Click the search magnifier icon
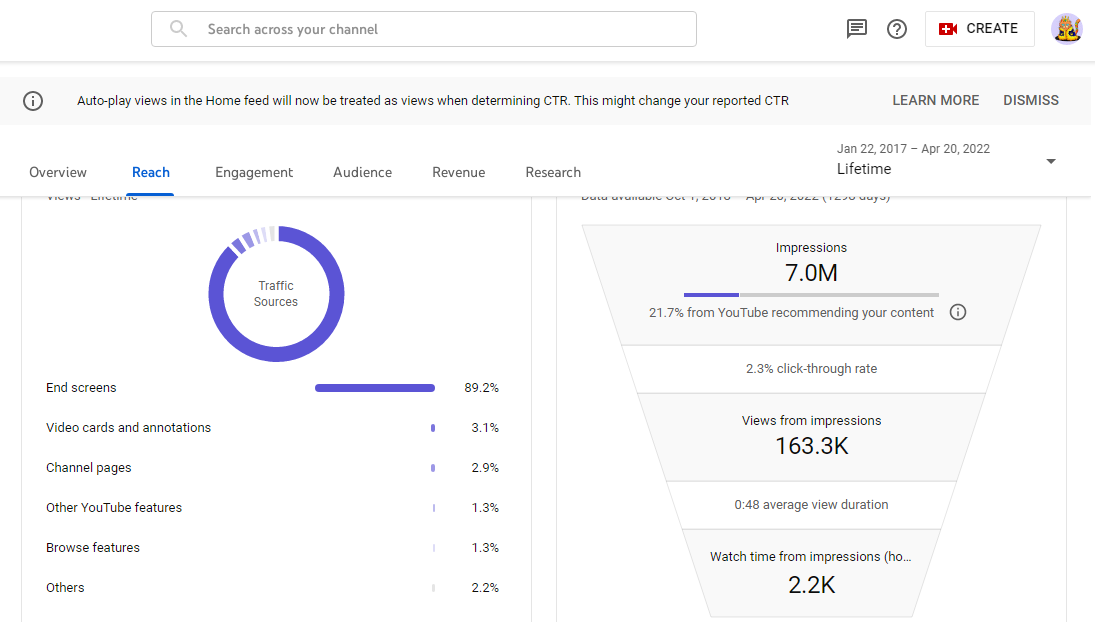The image size is (1095, 622). pyautogui.click(x=179, y=29)
